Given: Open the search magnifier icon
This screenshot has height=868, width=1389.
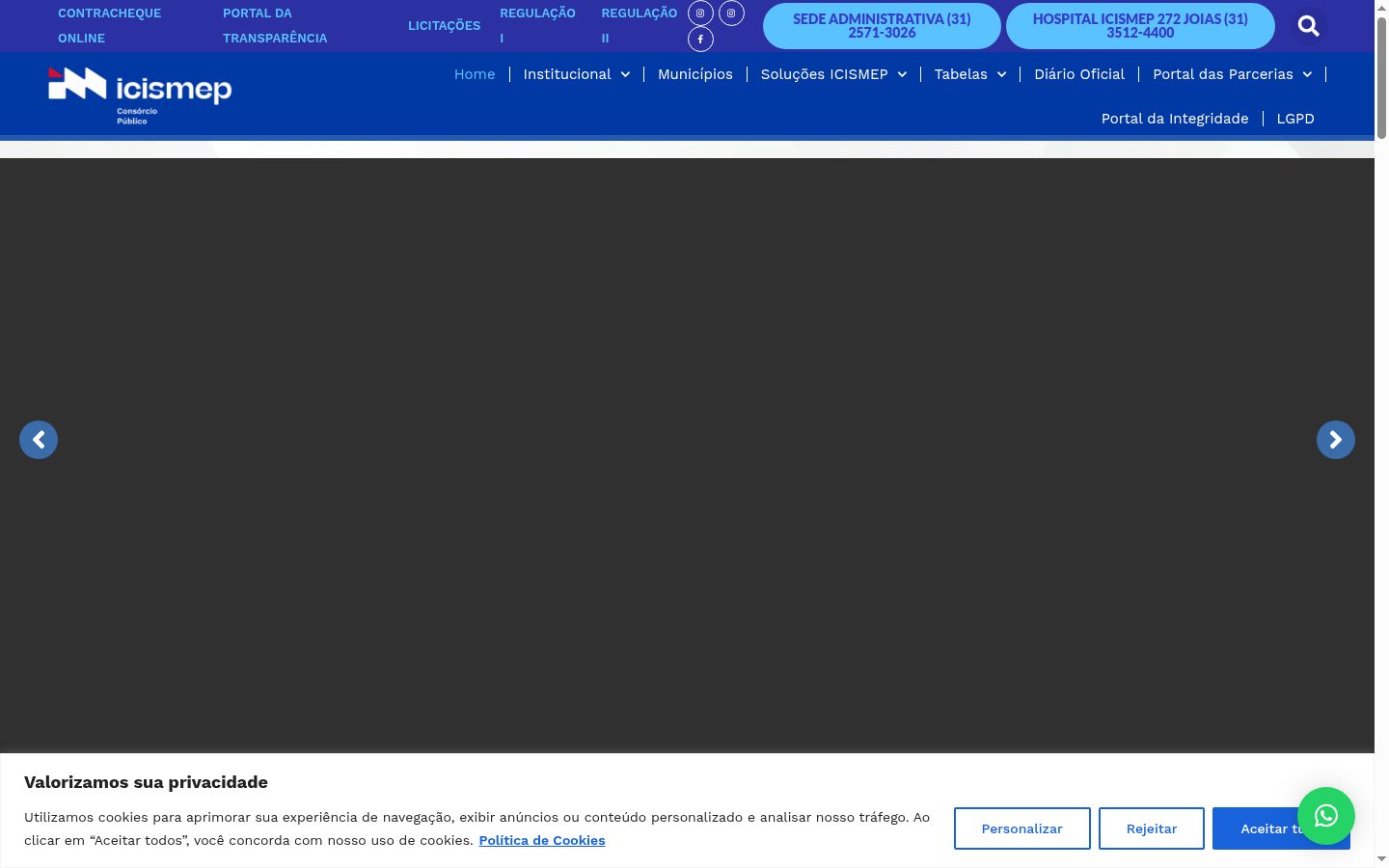Looking at the screenshot, I should click(1308, 26).
